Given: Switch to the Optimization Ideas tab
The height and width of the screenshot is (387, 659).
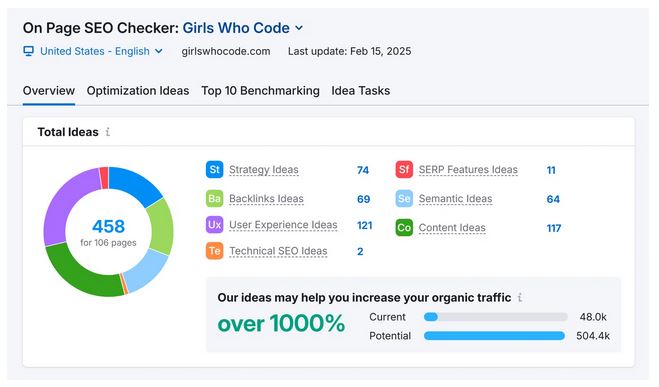Looking at the screenshot, I should pos(138,91).
